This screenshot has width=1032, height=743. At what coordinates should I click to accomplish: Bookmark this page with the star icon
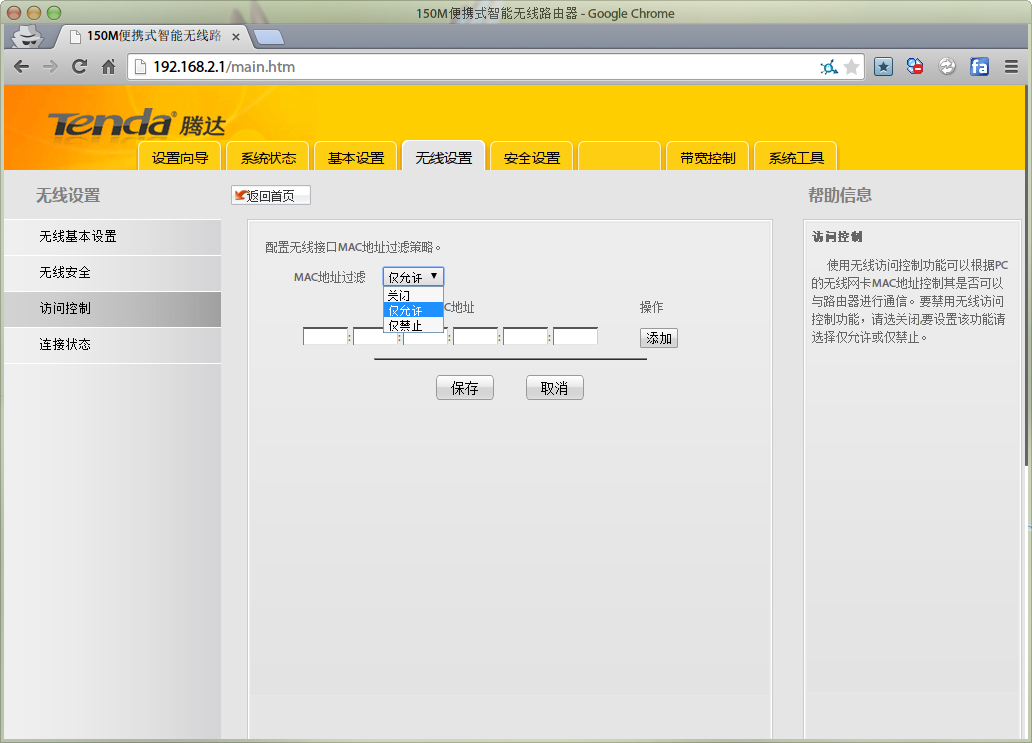point(852,66)
